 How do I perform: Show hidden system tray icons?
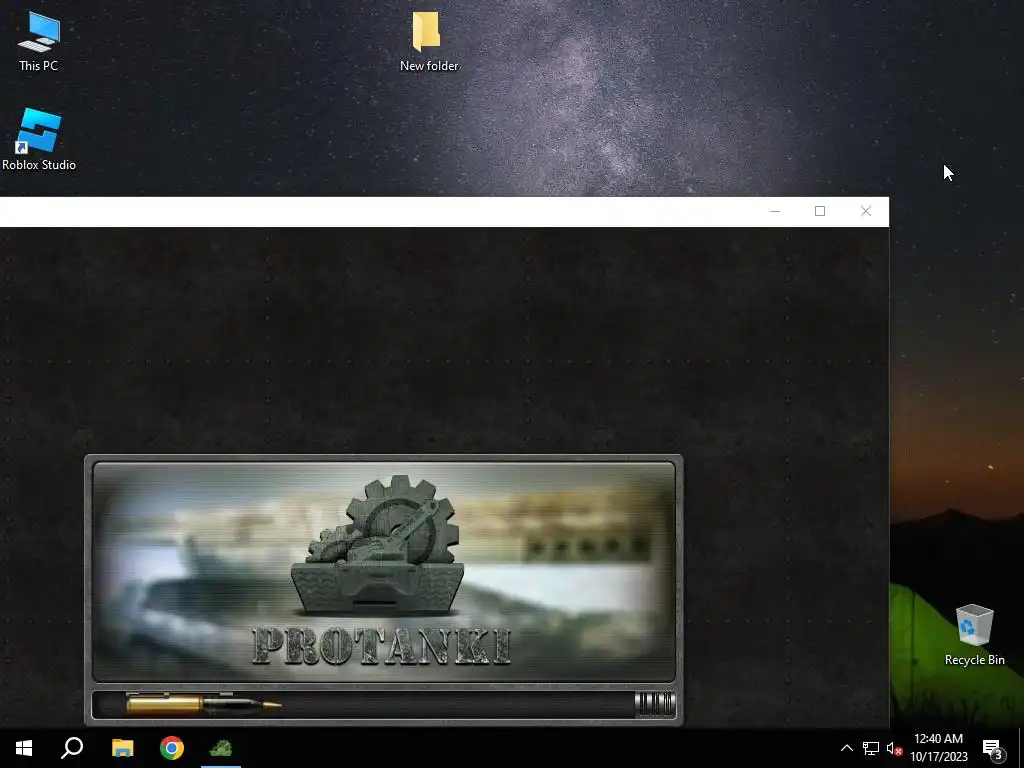point(846,748)
